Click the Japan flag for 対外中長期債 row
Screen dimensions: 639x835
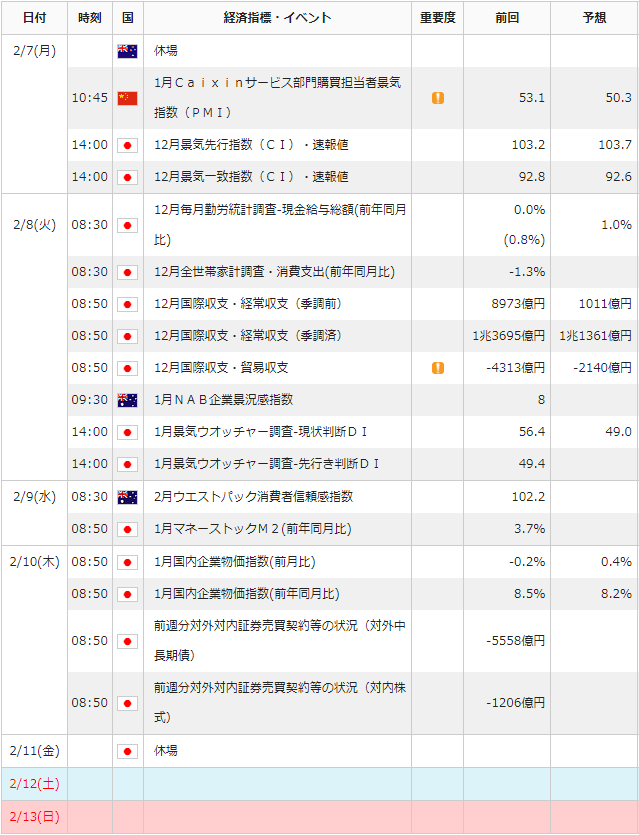coord(127,641)
